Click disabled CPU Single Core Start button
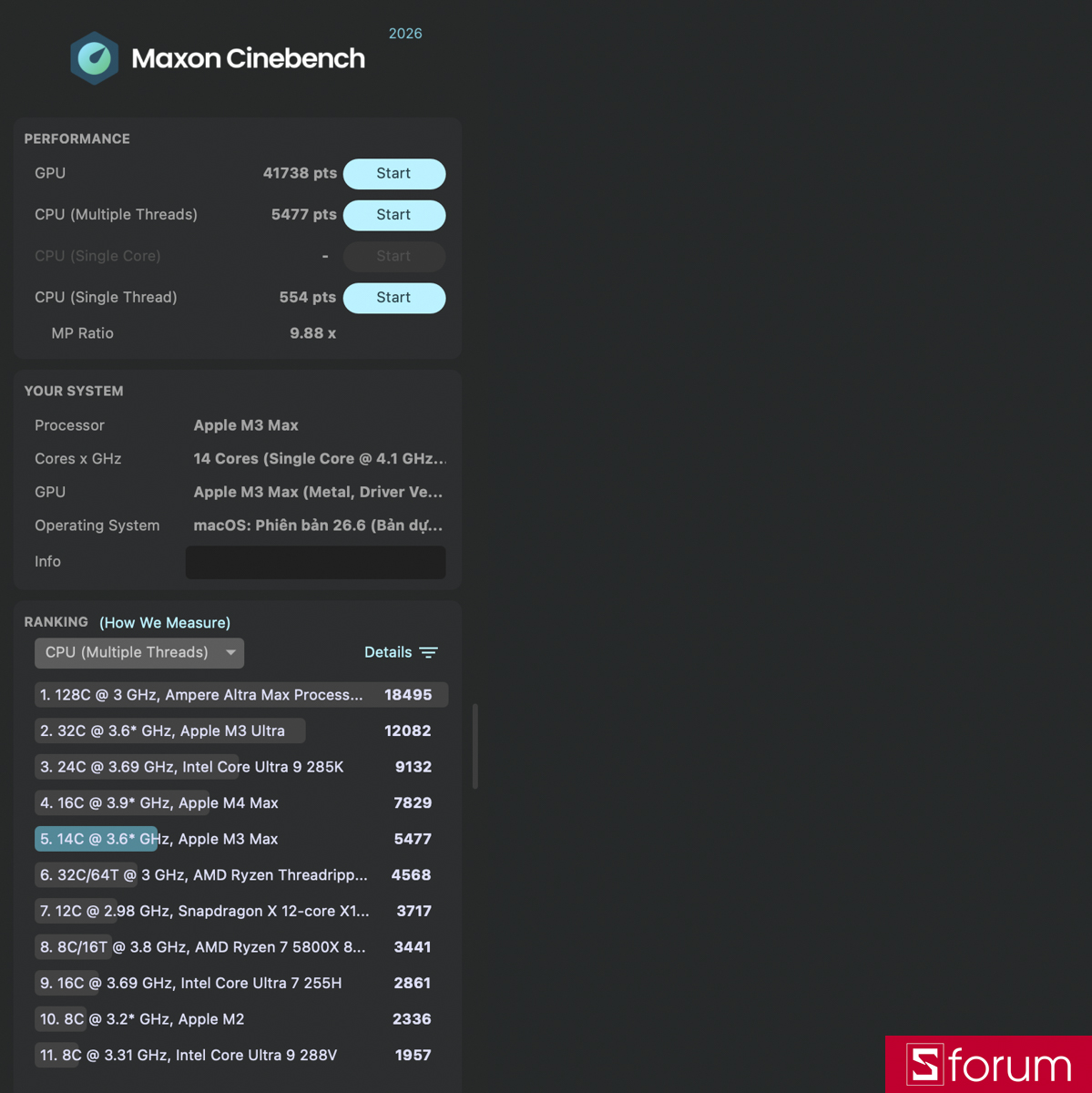The height and width of the screenshot is (1093, 1092). coord(394,257)
